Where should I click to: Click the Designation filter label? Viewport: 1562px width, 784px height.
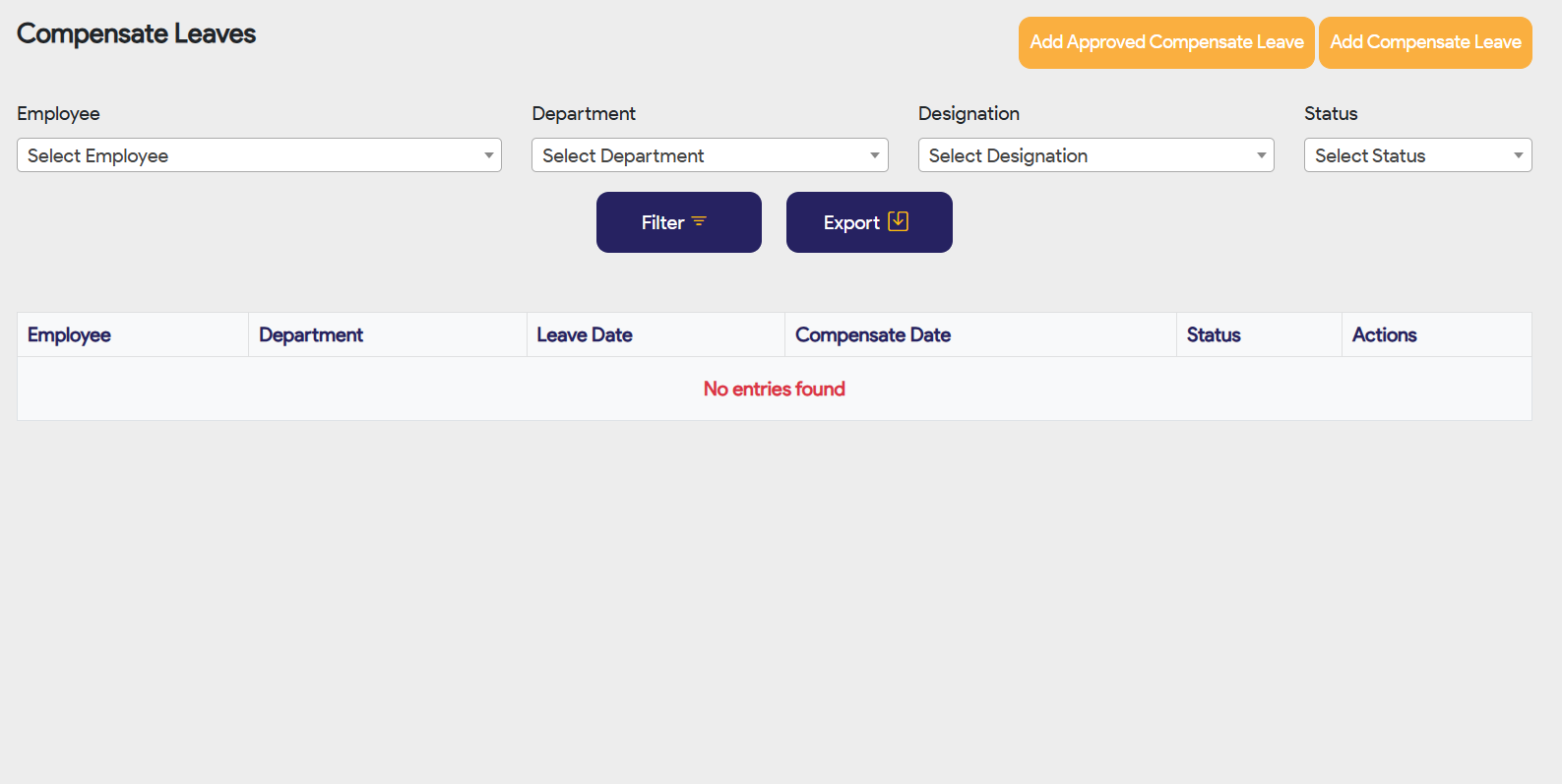(968, 114)
